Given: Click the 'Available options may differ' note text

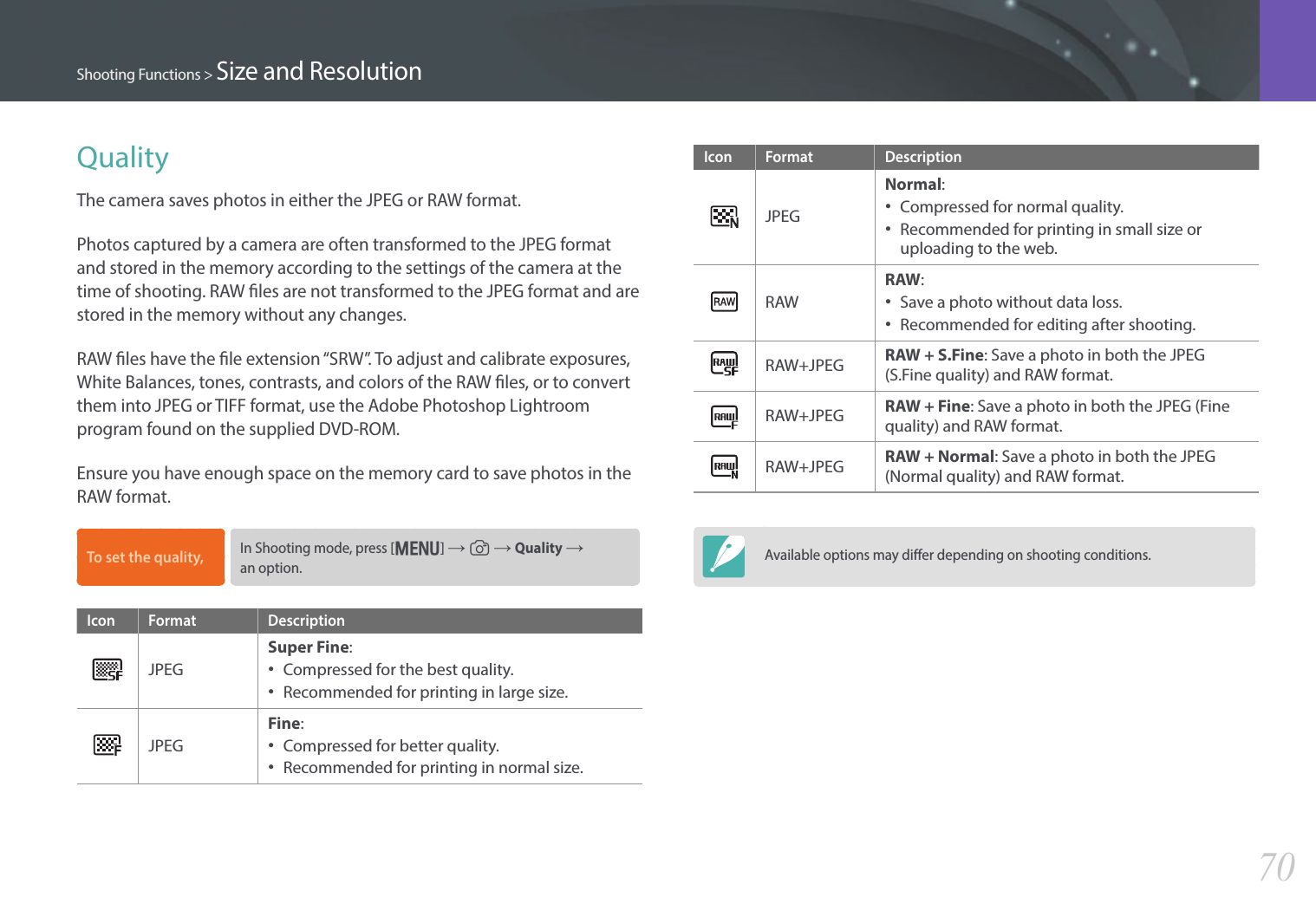Looking at the screenshot, I should coord(958,555).
